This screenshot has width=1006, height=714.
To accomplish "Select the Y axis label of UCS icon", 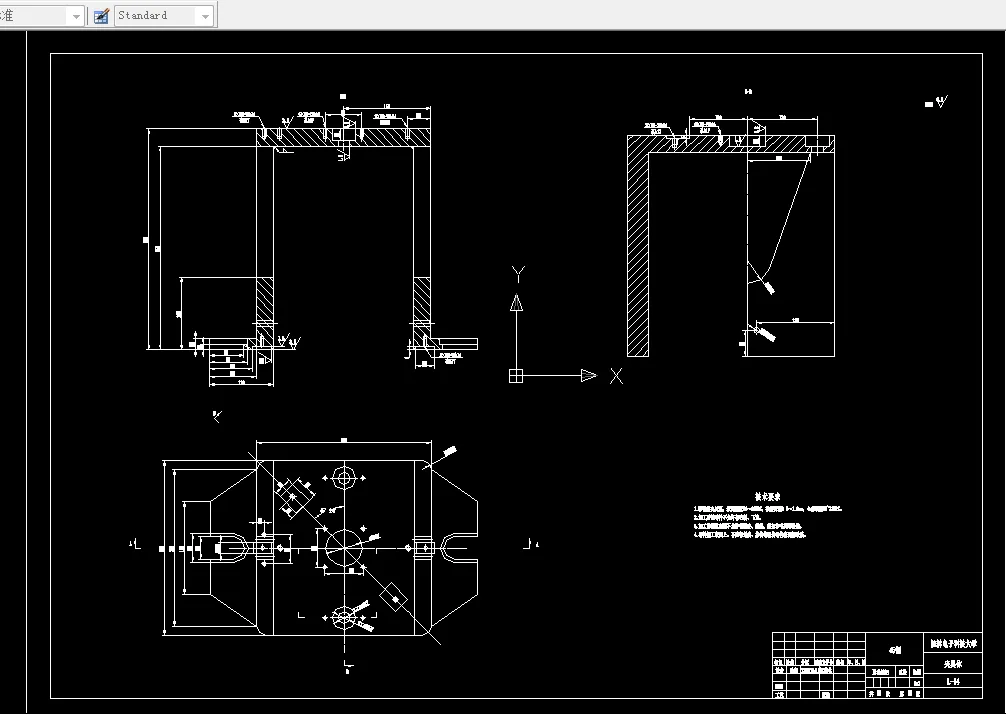I will (518, 274).
